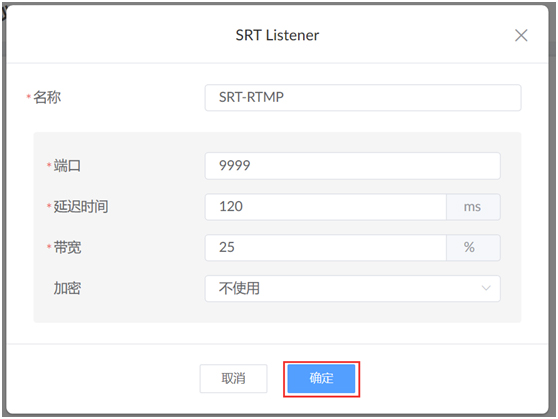Click the SRT Listener dialog title
Image resolution: width=558 pixels, height=419 pixels.
click(x=277, y=35)
